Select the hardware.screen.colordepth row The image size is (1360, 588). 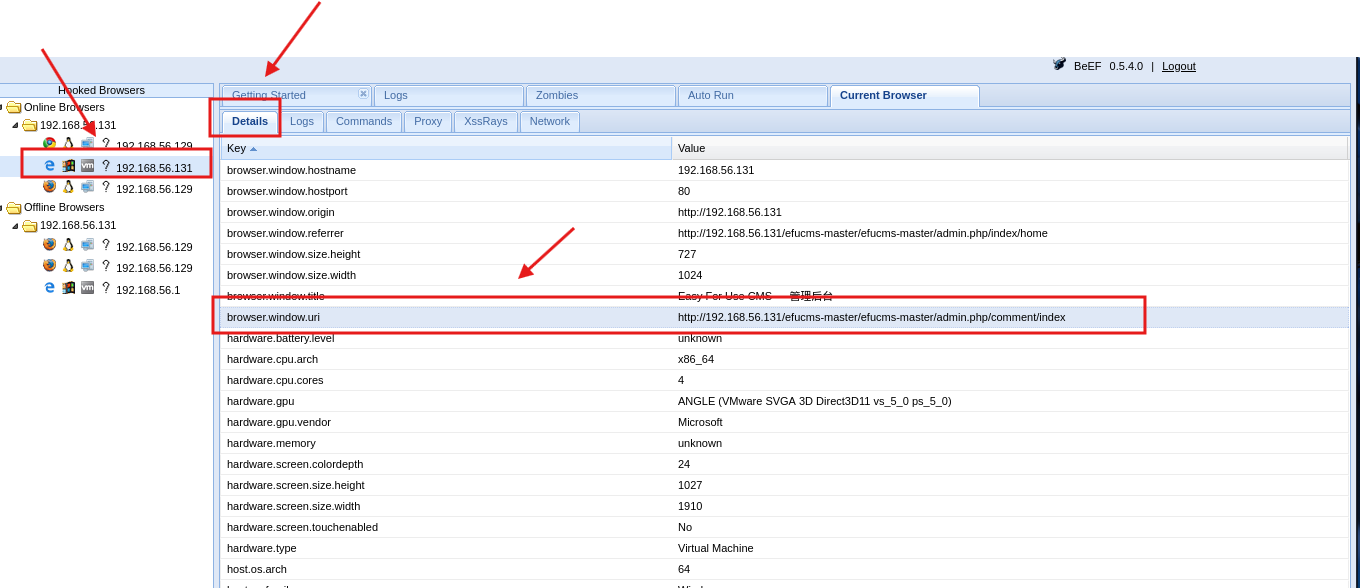coord(784,464)
